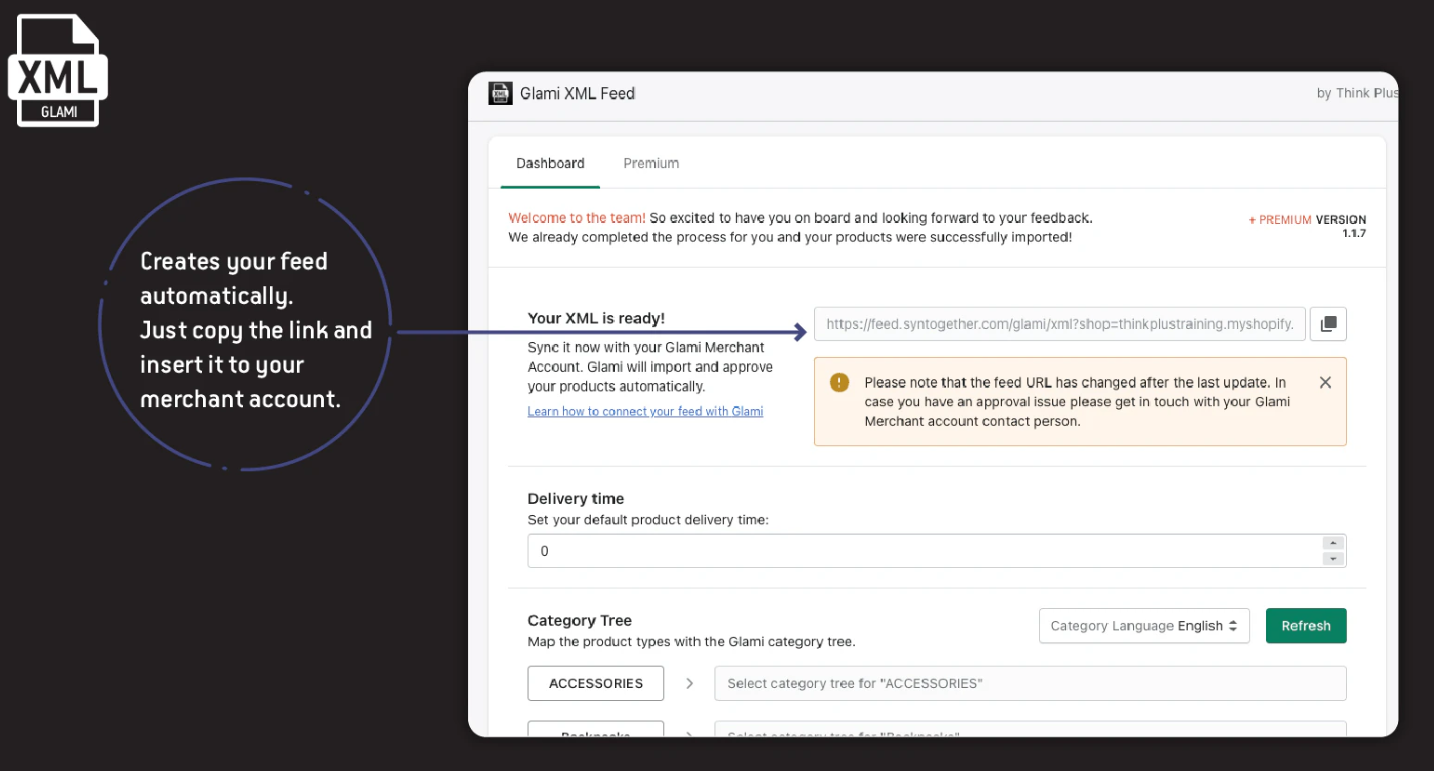Decrease delivery time with the down arrow
The height and width of the screenshot is (771, 1434).
click(1333, 559)
